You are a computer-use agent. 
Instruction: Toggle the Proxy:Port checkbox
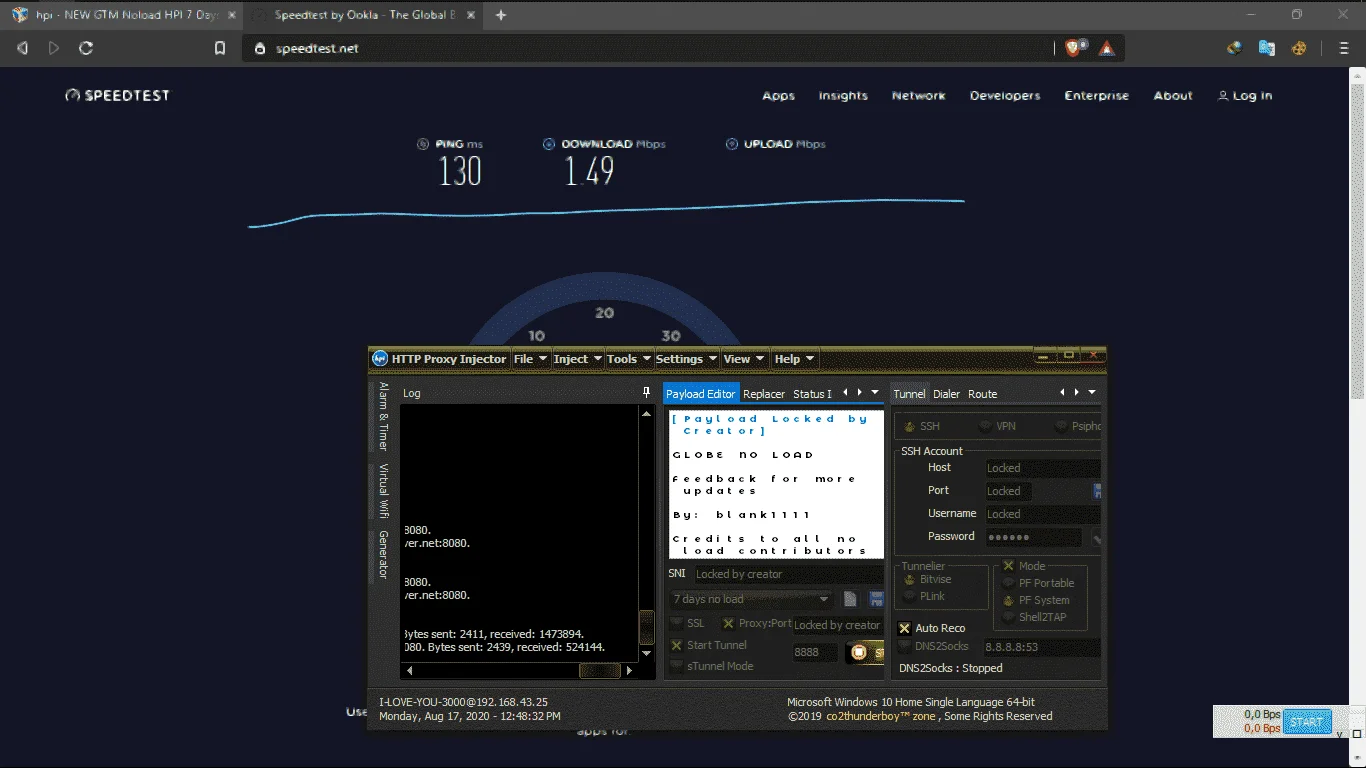(728, 624)
